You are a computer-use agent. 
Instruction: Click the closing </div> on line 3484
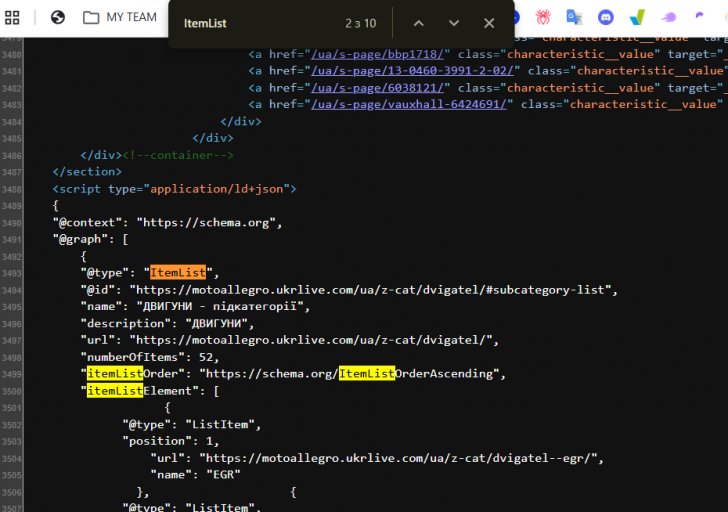[x=241, y=122]
